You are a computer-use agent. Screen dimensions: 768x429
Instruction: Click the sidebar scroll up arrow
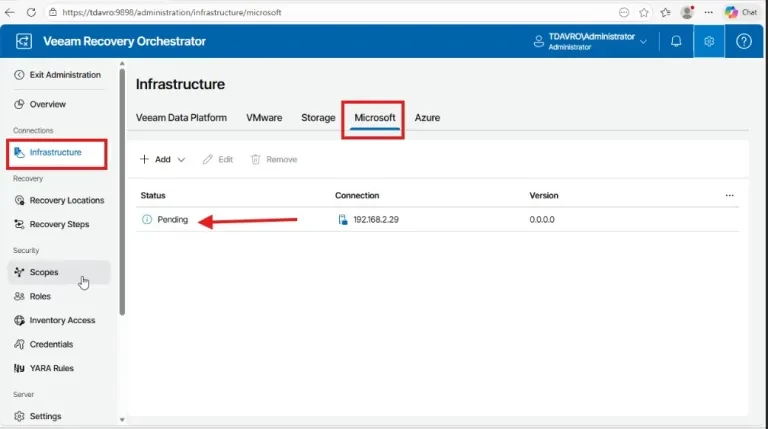122,64
